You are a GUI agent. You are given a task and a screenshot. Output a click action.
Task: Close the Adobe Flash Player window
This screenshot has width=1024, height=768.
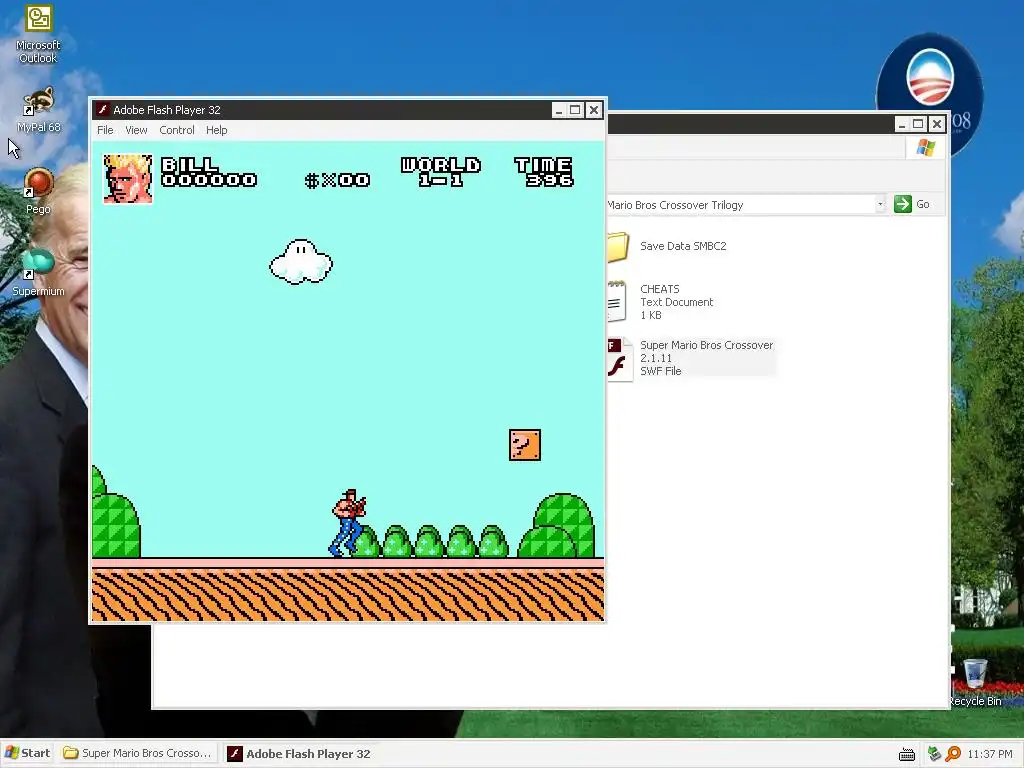(594, 110)
